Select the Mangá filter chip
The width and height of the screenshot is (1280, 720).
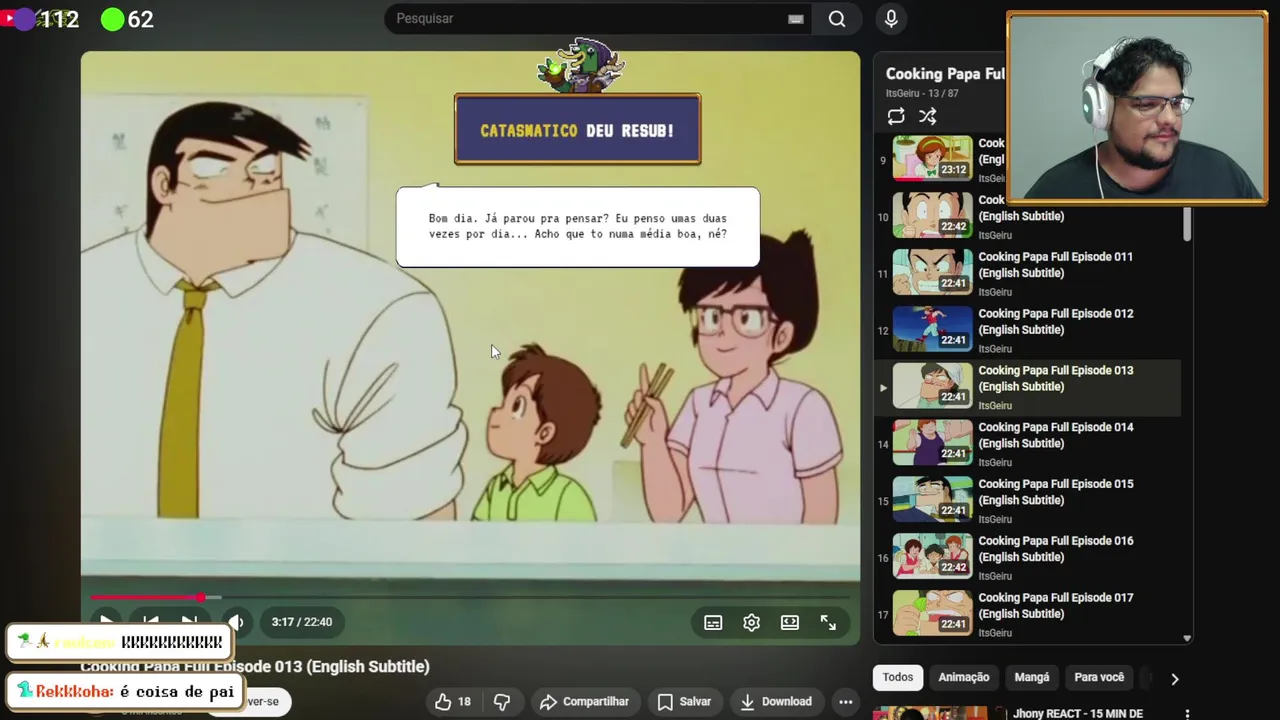click(1032, 677)
